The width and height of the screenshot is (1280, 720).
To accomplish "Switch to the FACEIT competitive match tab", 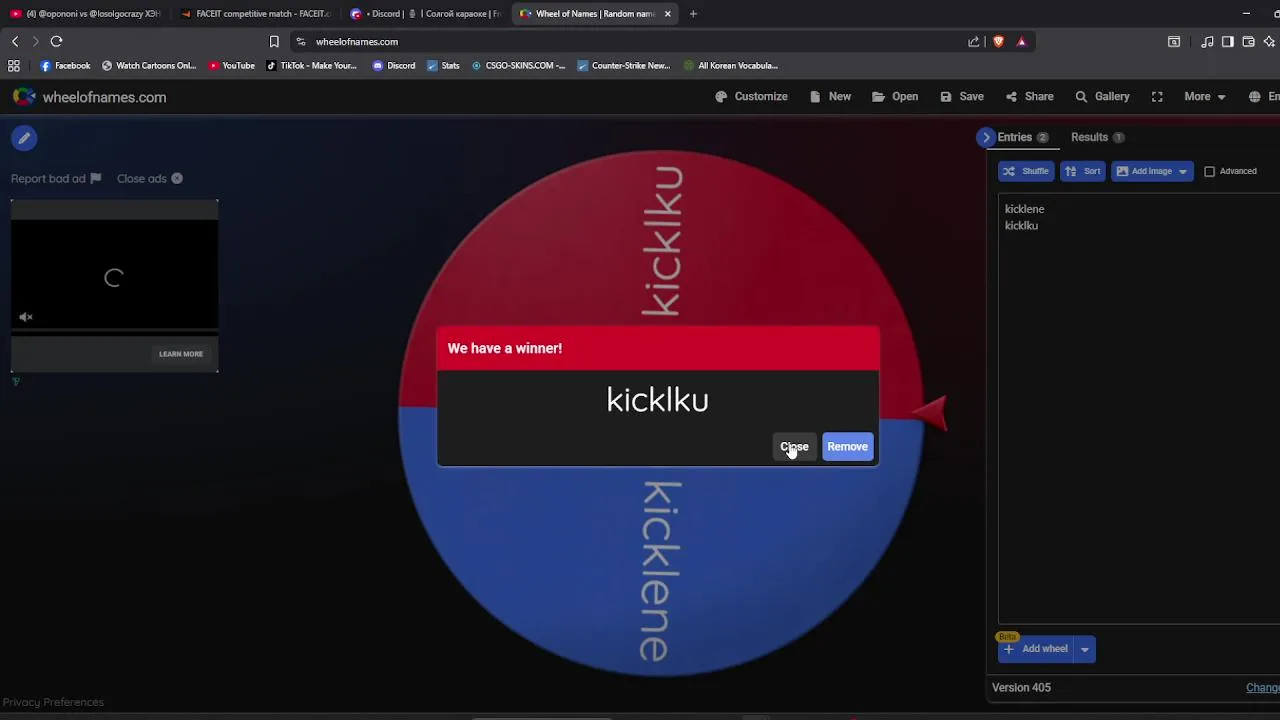I will click(255, 14).
